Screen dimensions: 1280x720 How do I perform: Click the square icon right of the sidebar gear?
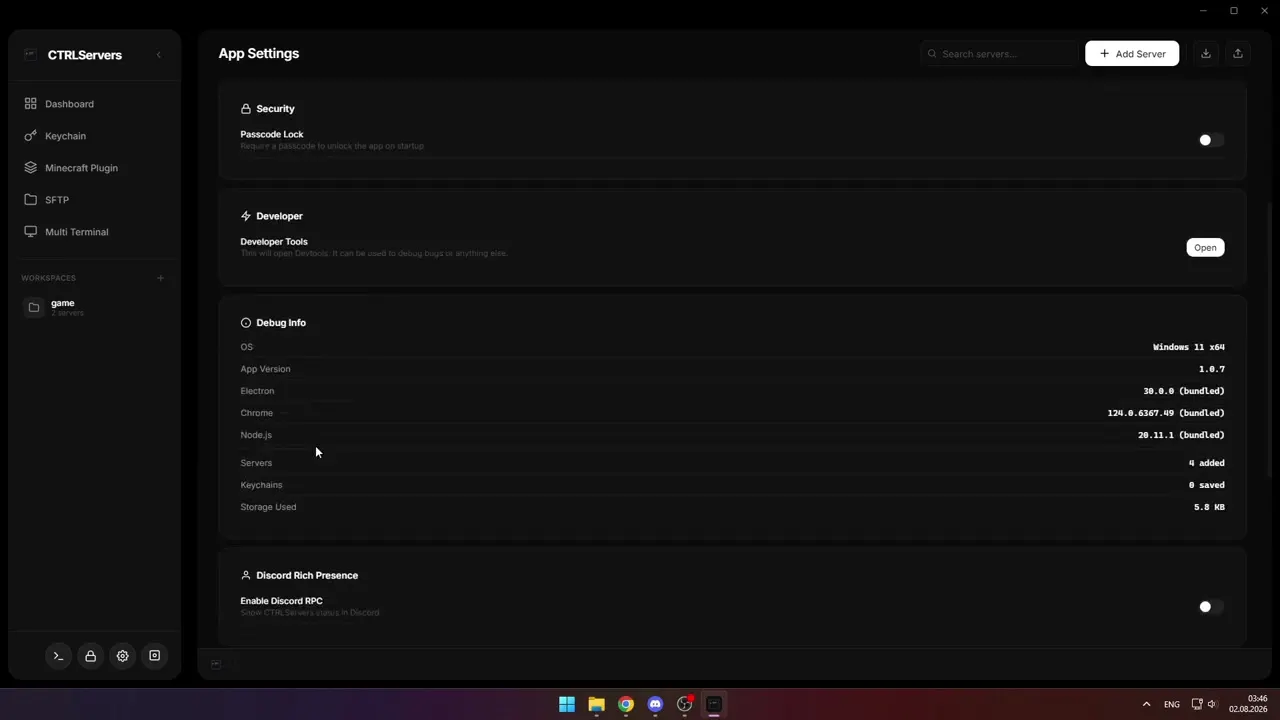tap(154, 656)
